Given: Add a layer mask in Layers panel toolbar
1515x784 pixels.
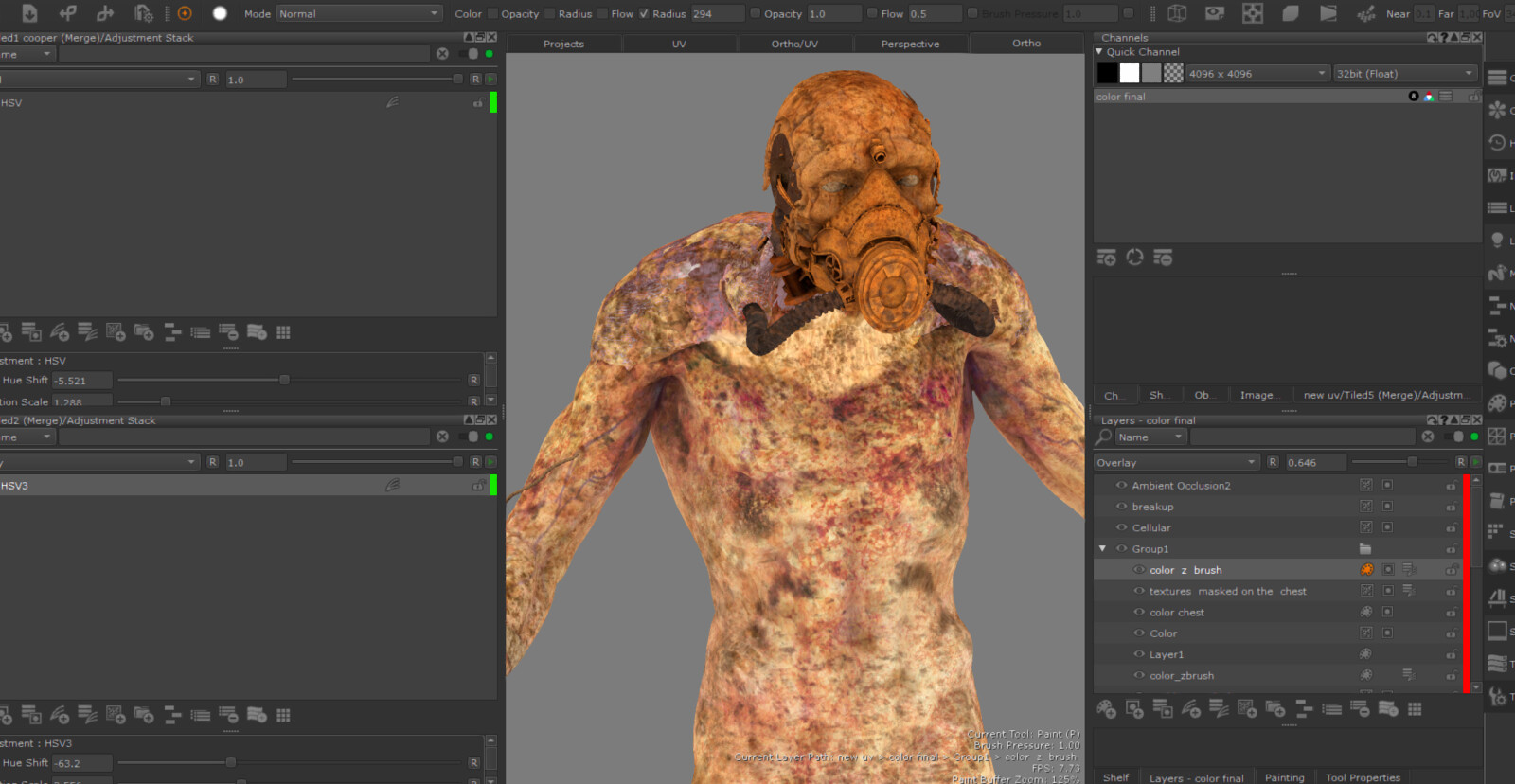Looking at the screenshot, I should (x=1134, y=709).
